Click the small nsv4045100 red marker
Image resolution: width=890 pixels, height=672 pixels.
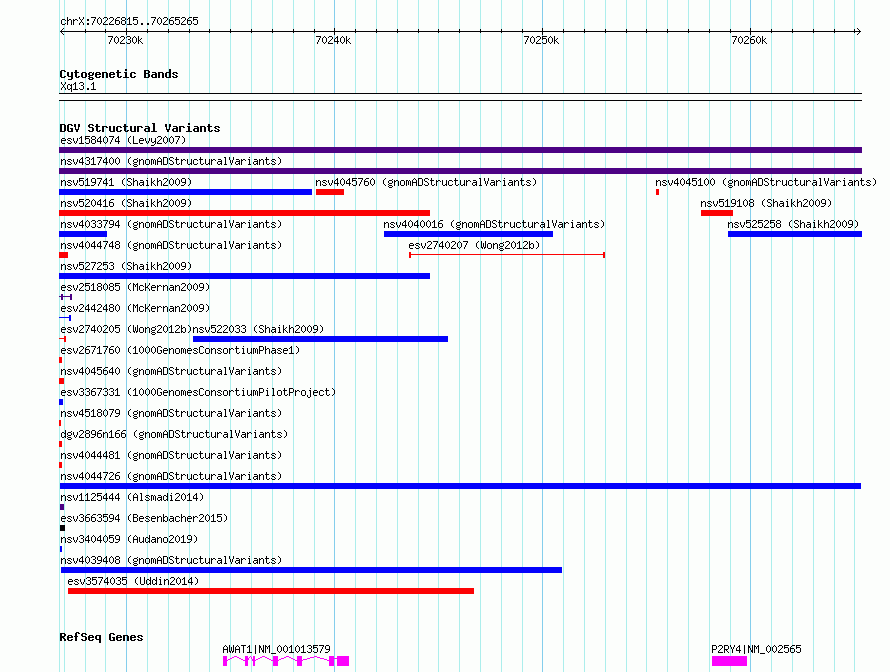point(657,192)
